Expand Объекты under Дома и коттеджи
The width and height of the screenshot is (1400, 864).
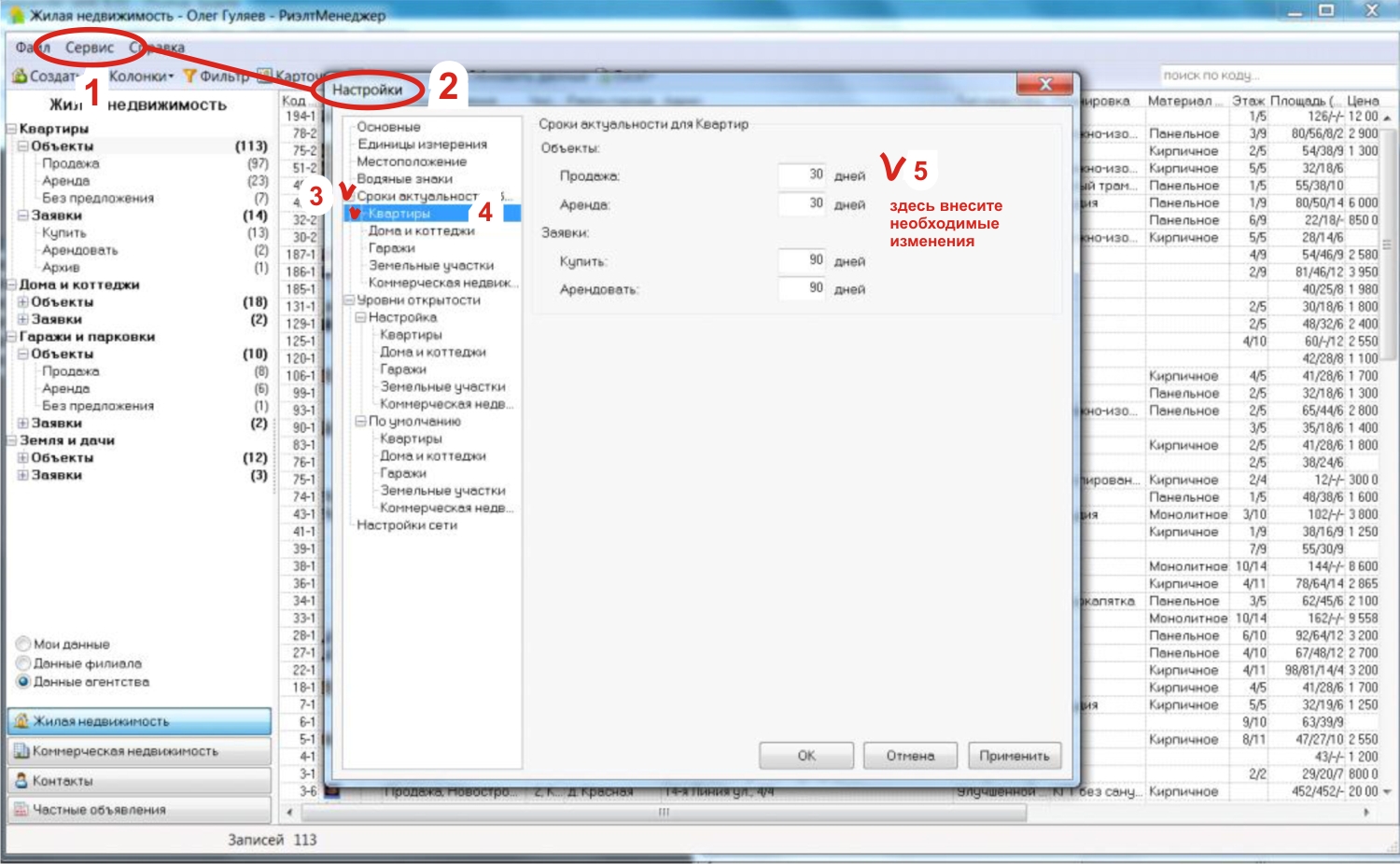[x=23, y=302]
